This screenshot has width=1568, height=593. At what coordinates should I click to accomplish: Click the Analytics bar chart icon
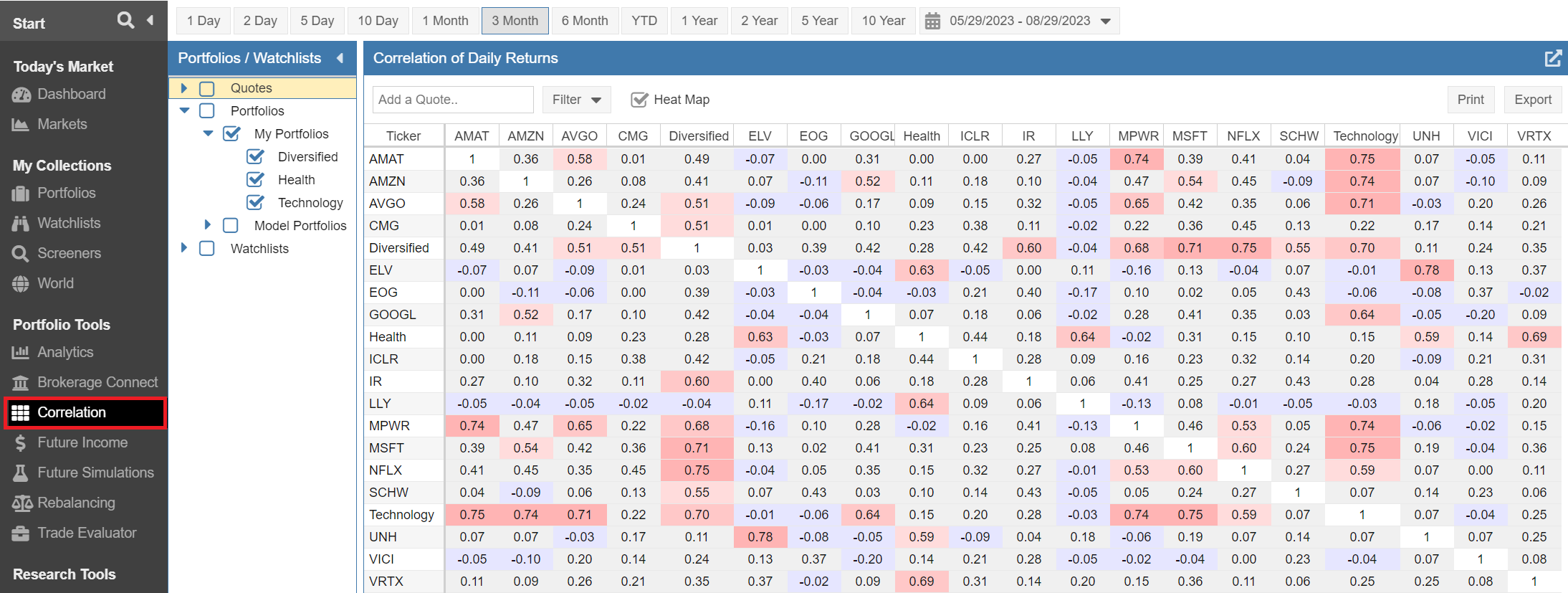pos(21,353)
